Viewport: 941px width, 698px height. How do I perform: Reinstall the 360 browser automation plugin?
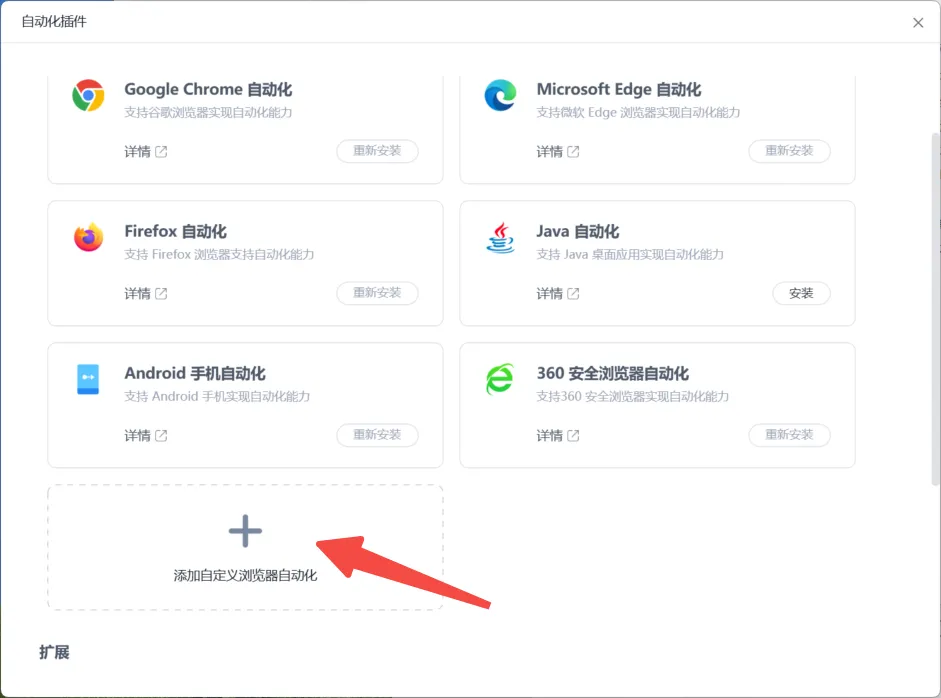click(789, 435)
